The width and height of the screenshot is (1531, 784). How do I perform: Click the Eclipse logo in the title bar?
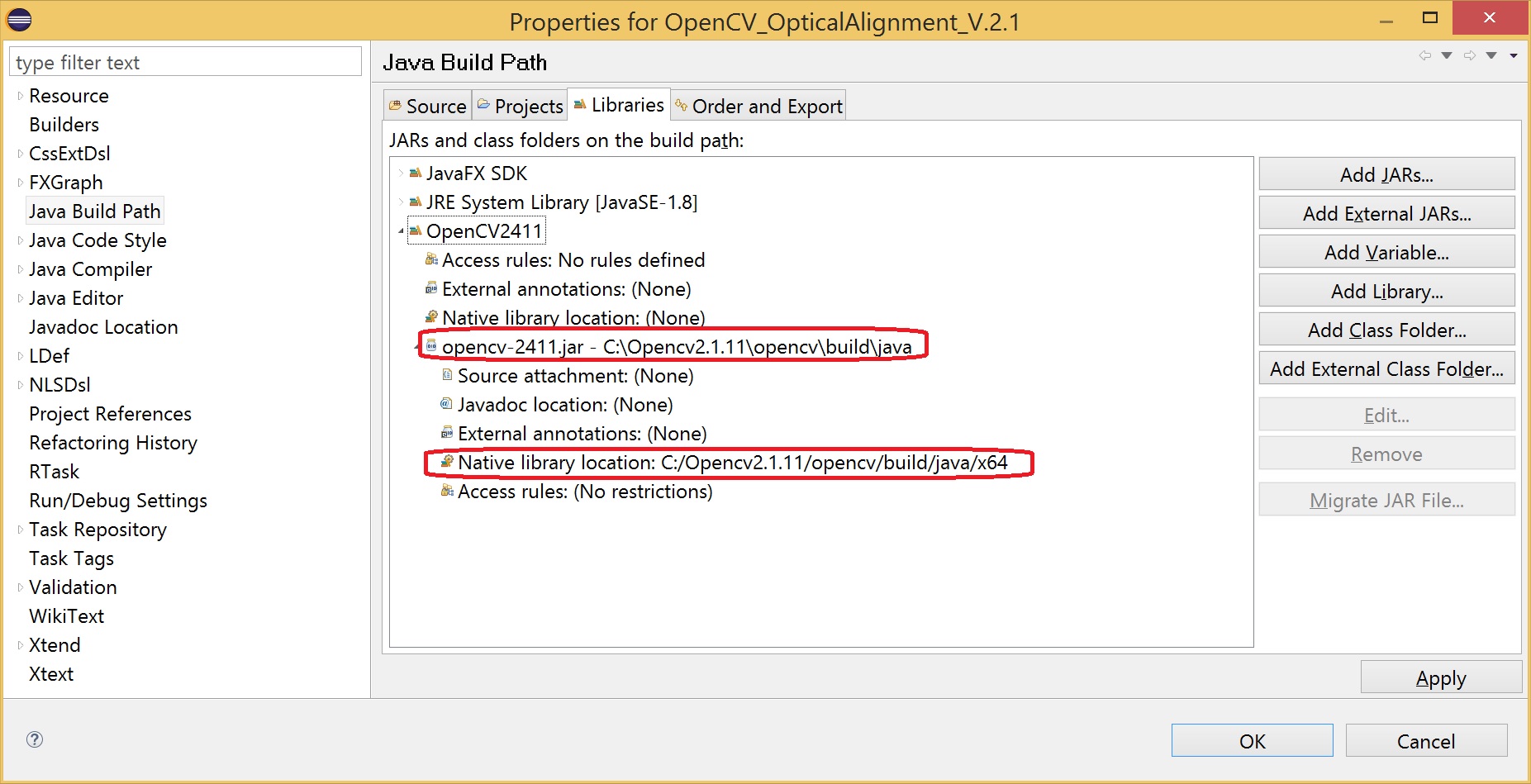(18, 18)
